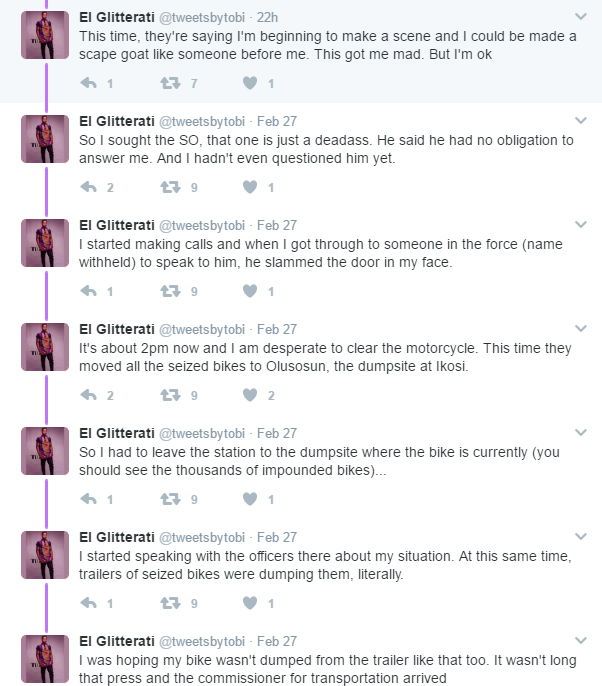Like the 'sought the SO' tweet

coord(249,187)
